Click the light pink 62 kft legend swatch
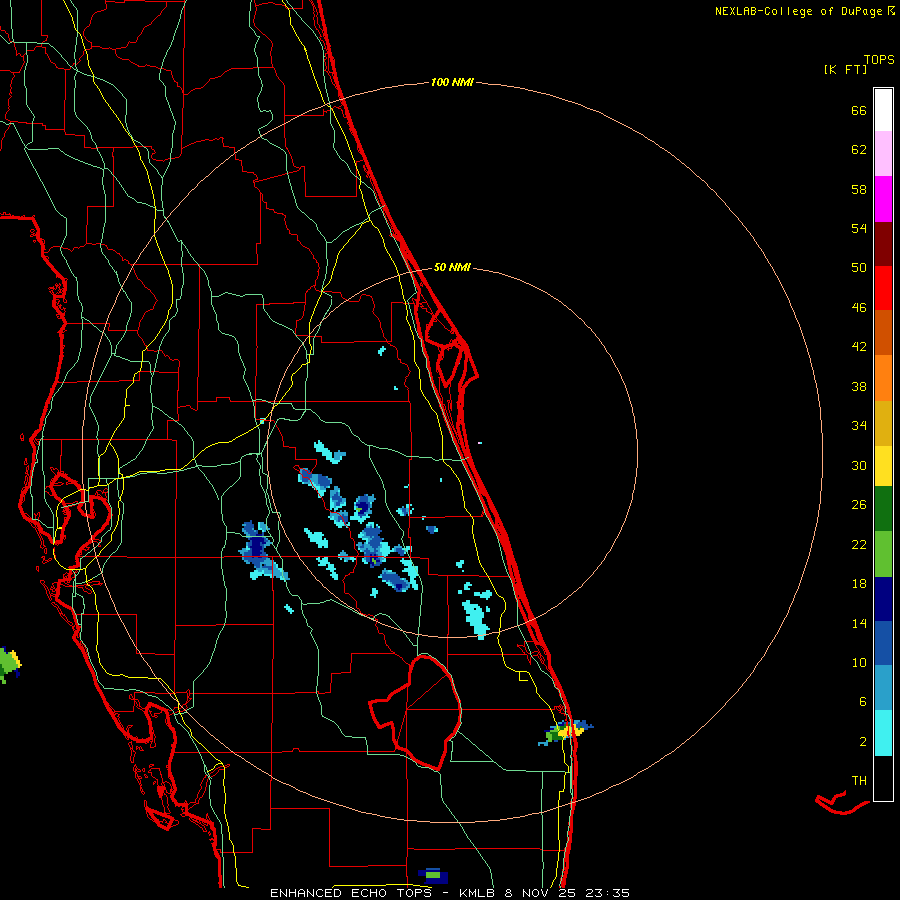Image resolution: width=900 pixels, height=900 pixels. click(x=883, y=154)
